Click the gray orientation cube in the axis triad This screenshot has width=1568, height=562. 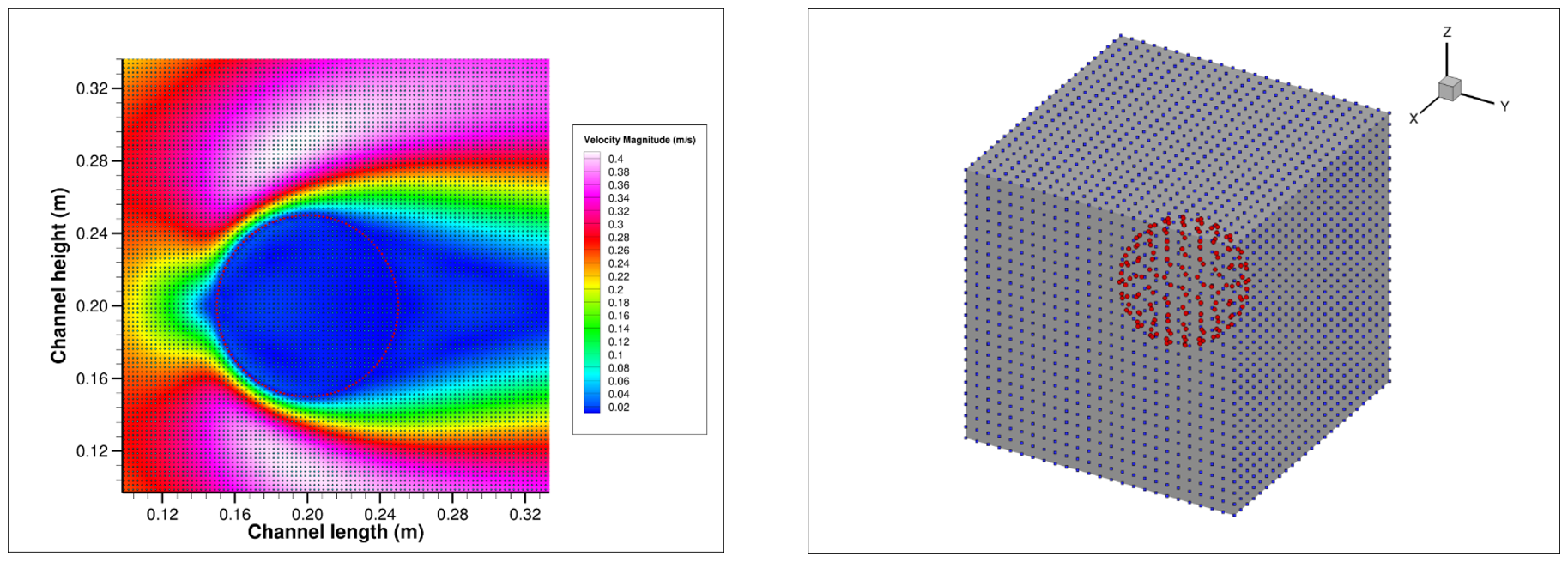pyautogui.click(x=1450, y=88)
